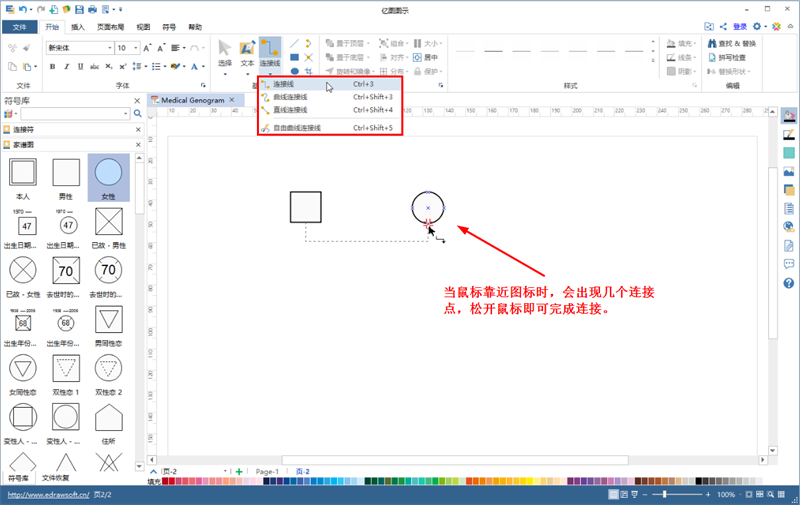Toggle Italic formatting
The height and width of the screenshot is (505, 800).
(x=66, y=66)
